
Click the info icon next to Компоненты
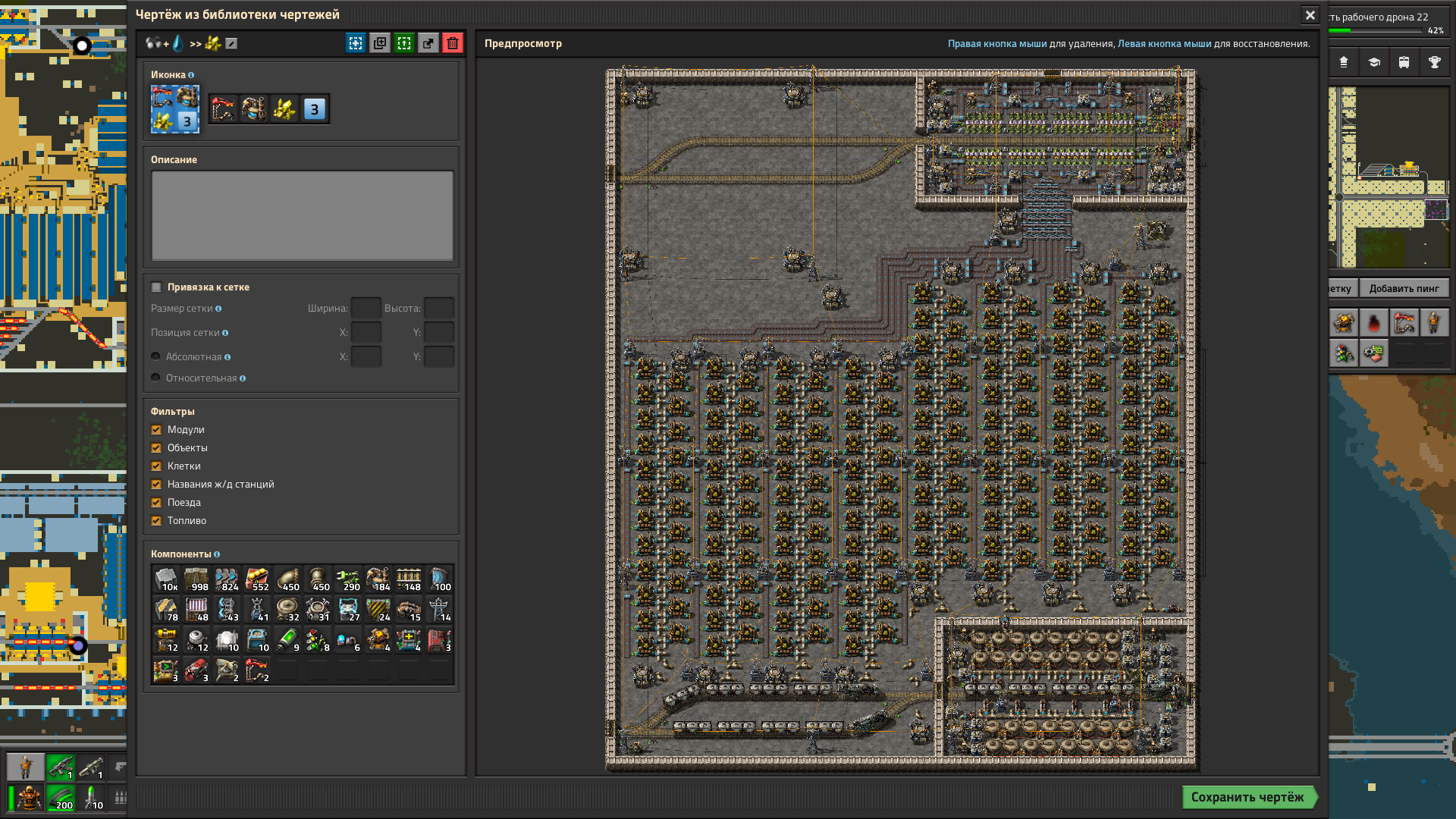217,554
